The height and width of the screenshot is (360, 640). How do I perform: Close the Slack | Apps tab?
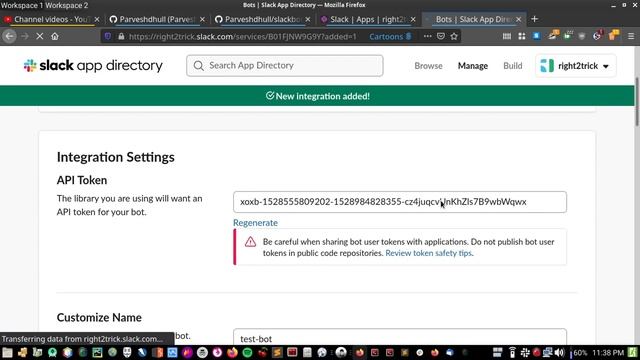(x=413, y=19)
